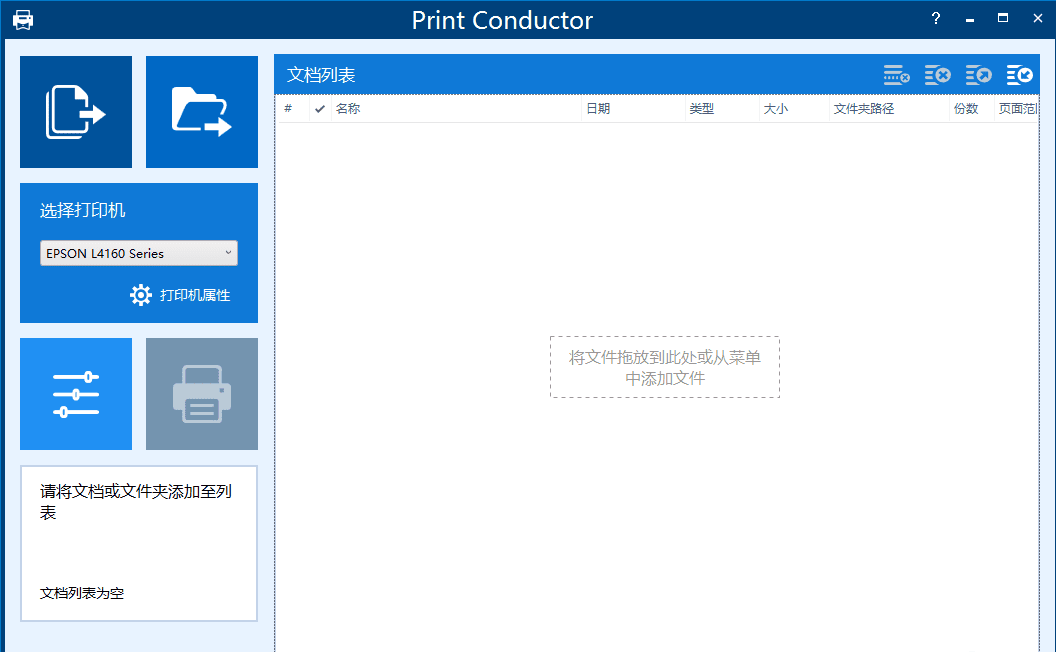The height and width of the screenshot is (652, 1056).
Task: Close the Print Conductor window
Action: [x=1037, y=19]
